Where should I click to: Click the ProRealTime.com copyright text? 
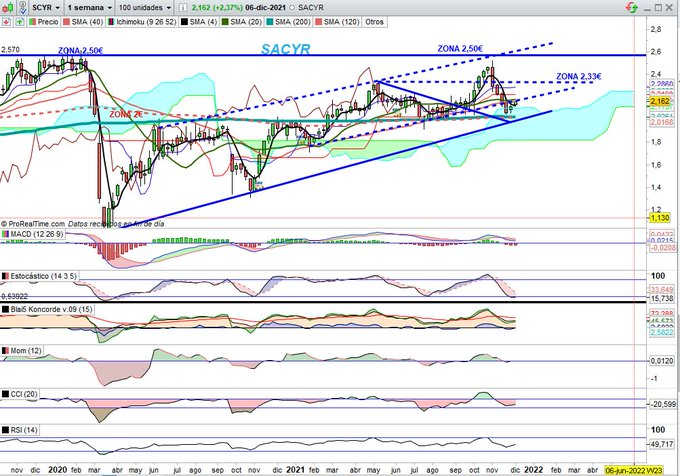(x=33, y=224)
